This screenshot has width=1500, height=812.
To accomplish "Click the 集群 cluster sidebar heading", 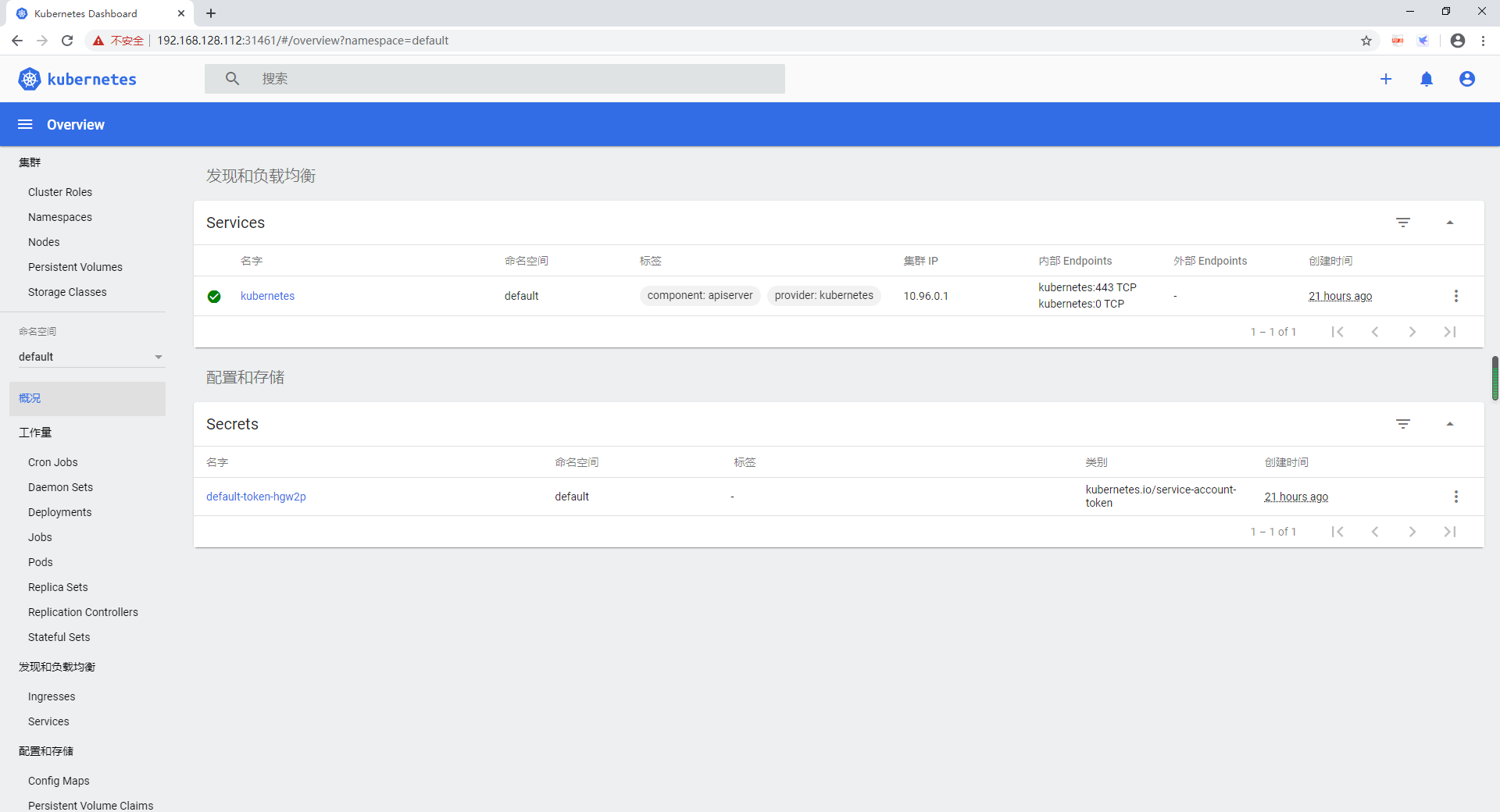I will [30, 162].
